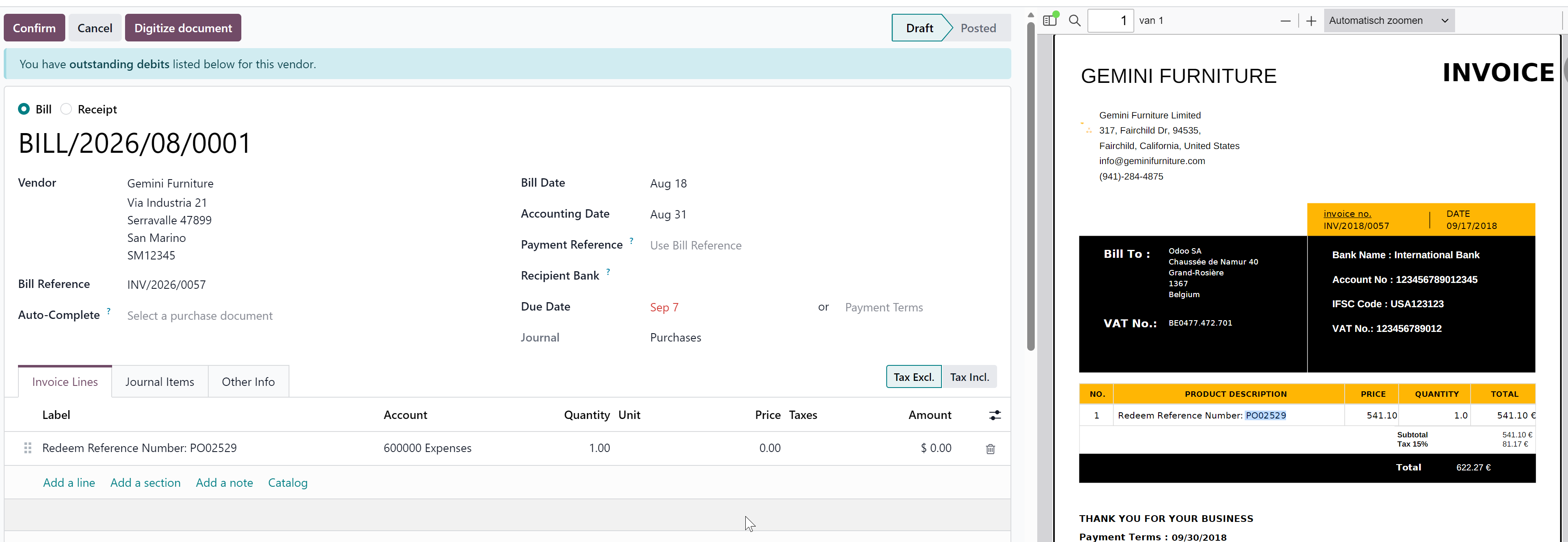
Task: Zoom out PDF with minus icon
Action: click(x=1286, y=21)
